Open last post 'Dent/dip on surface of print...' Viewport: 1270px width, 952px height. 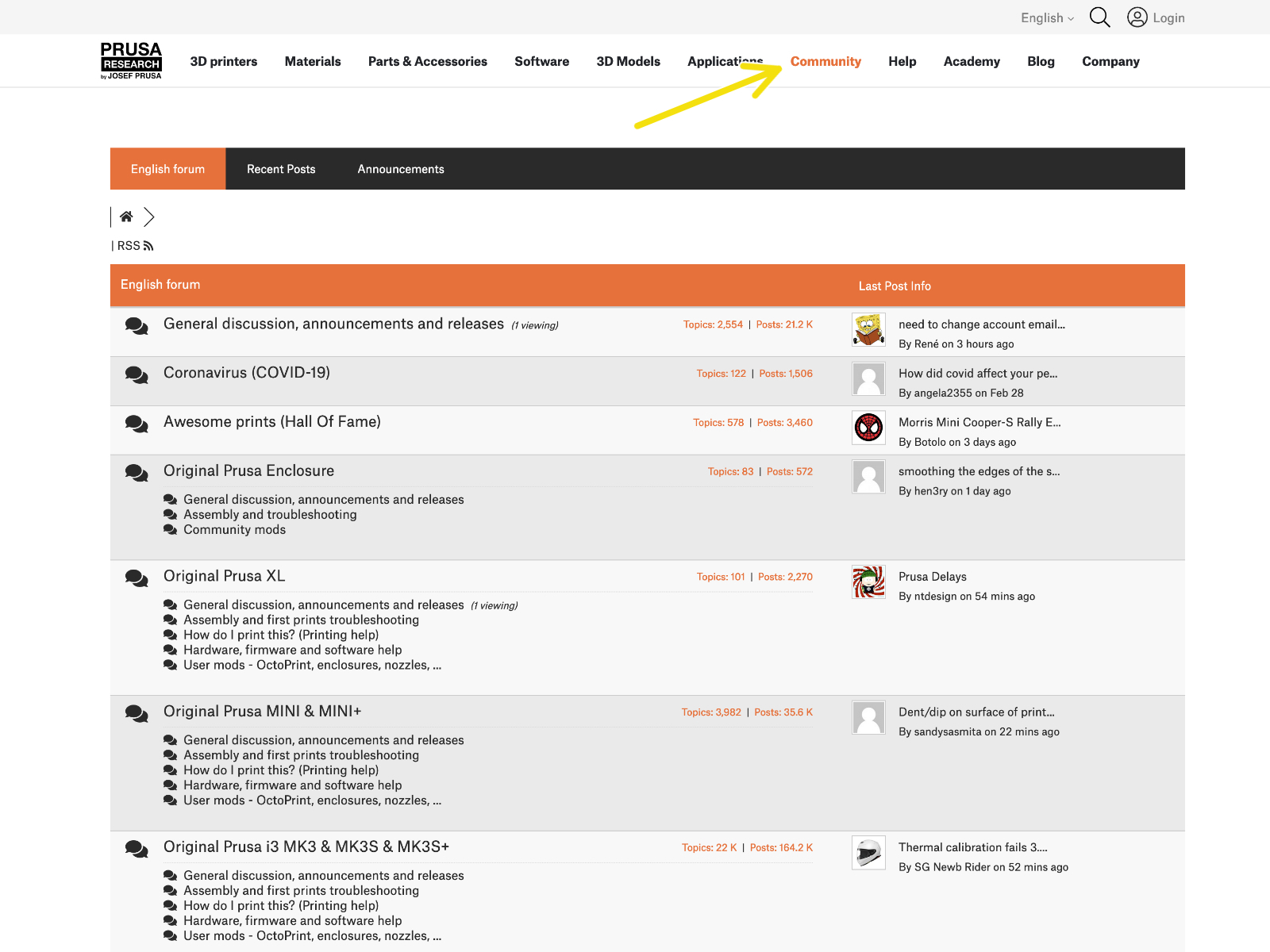976,712
